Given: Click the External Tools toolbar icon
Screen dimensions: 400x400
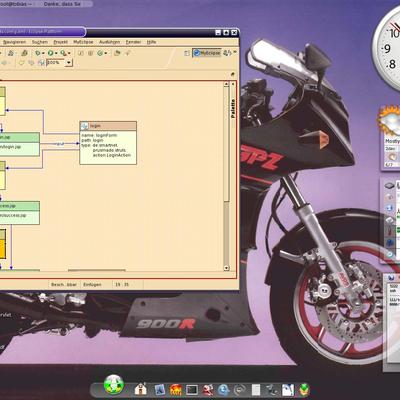Looking at the screenshot, I should 63,53.
